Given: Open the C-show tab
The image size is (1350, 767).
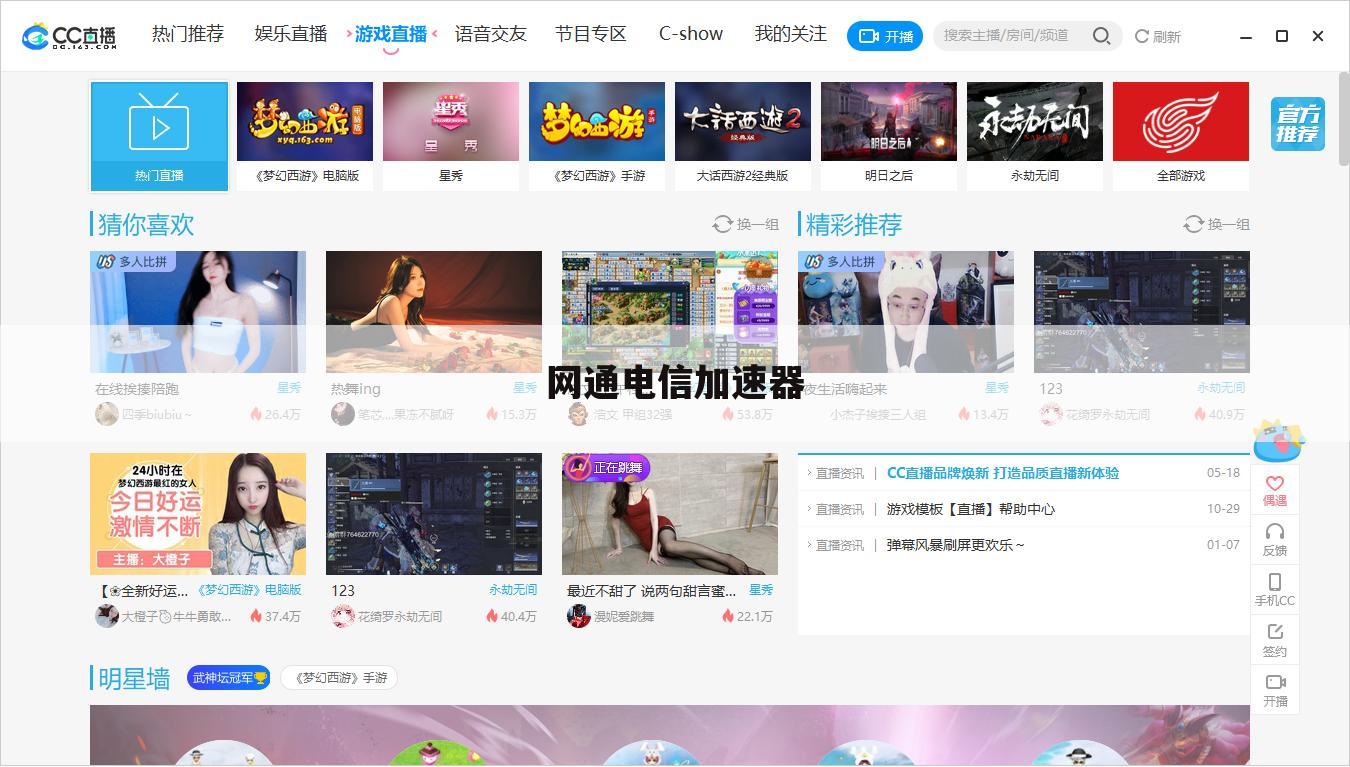Looking at the screenshot, I should [691, 34].
